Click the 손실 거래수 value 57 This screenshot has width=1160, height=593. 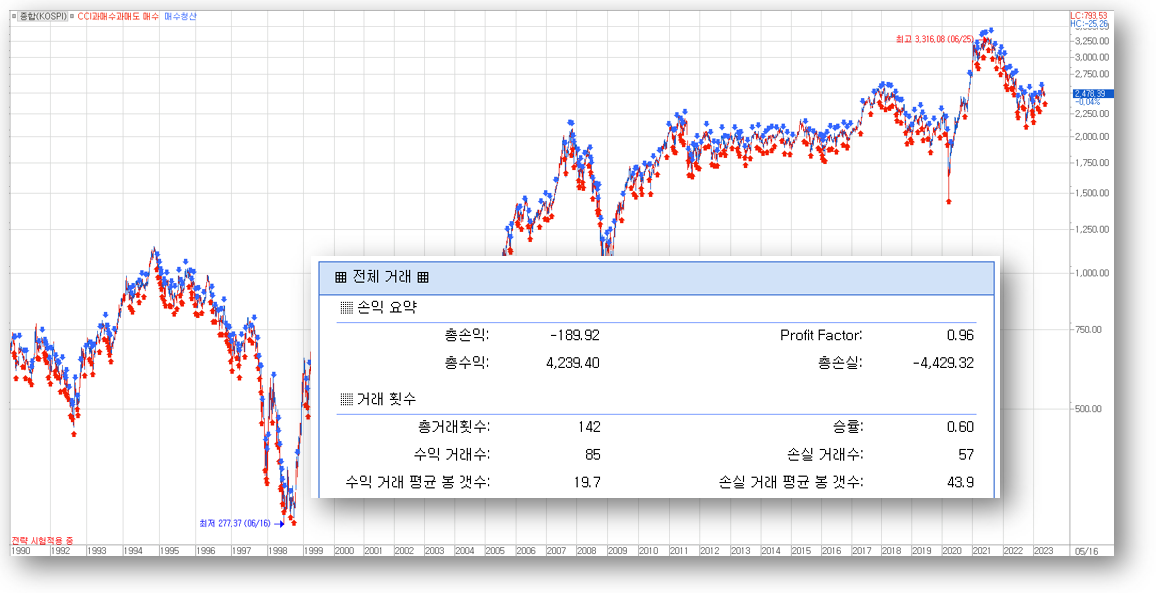point(966,455)
